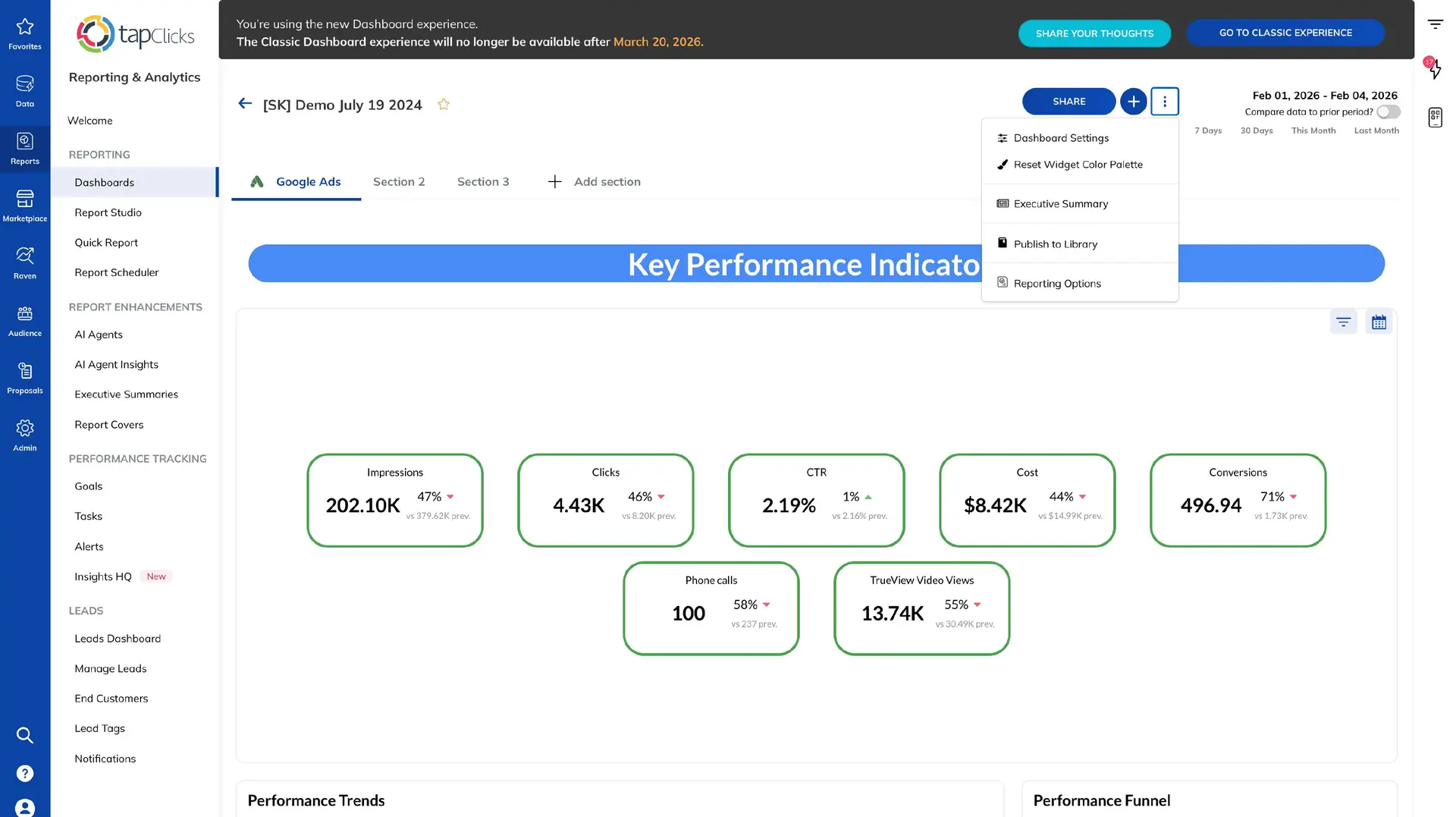Open AI Agents in the sidebar

(99, 335)
